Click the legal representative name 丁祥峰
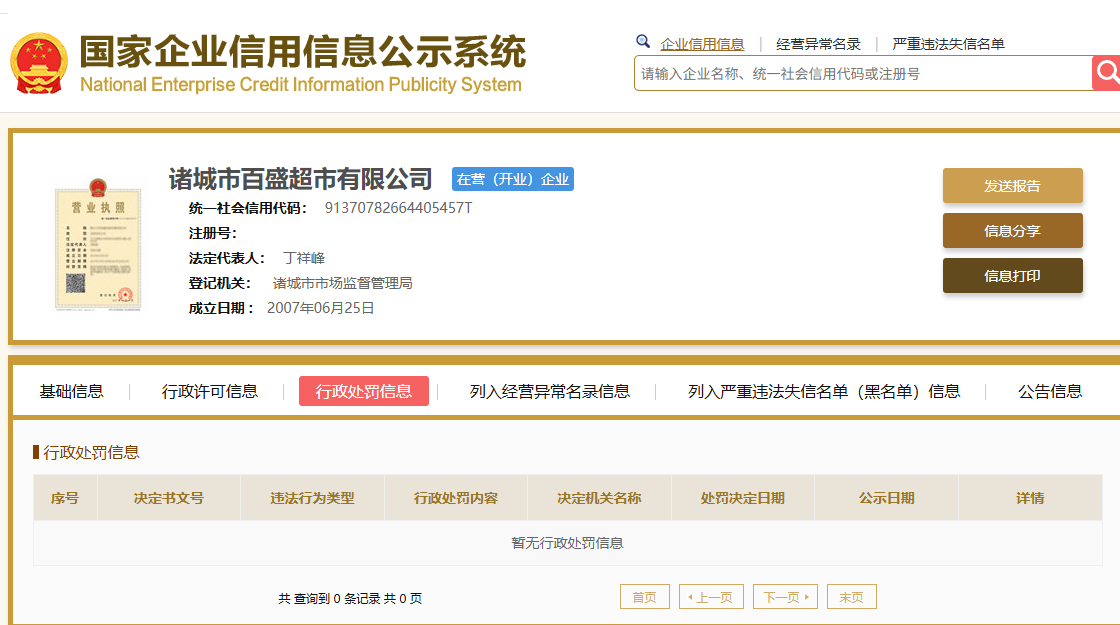This screenshot has height=625, width=1120. click(304, 258)
